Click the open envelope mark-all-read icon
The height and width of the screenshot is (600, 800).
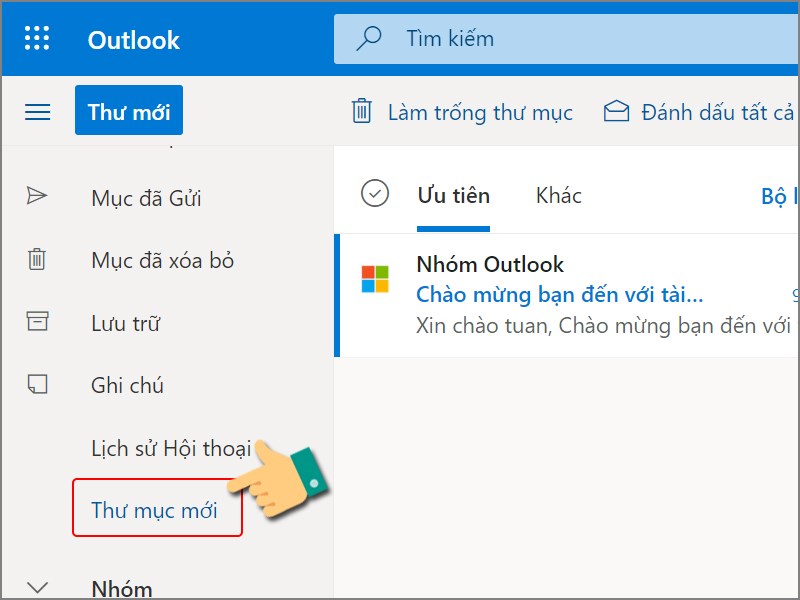[x=616, y=111]
